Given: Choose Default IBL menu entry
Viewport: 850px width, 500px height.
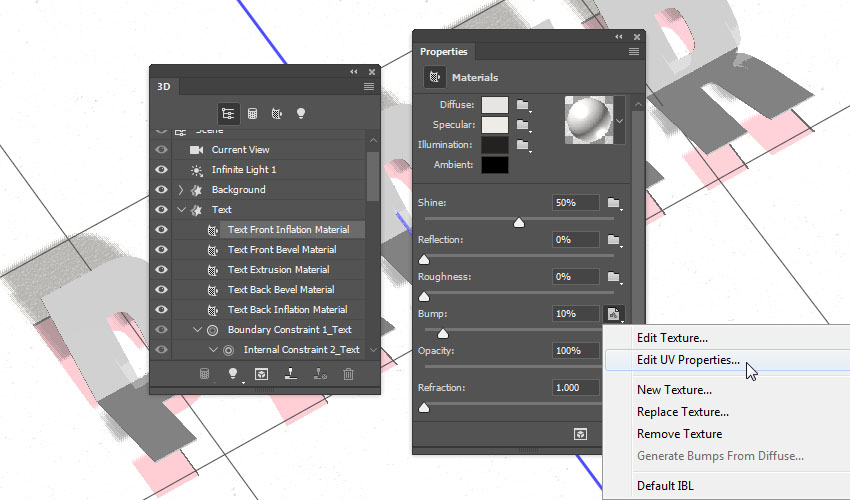Looking at the screenshot, I should click(x=665, y=486).
